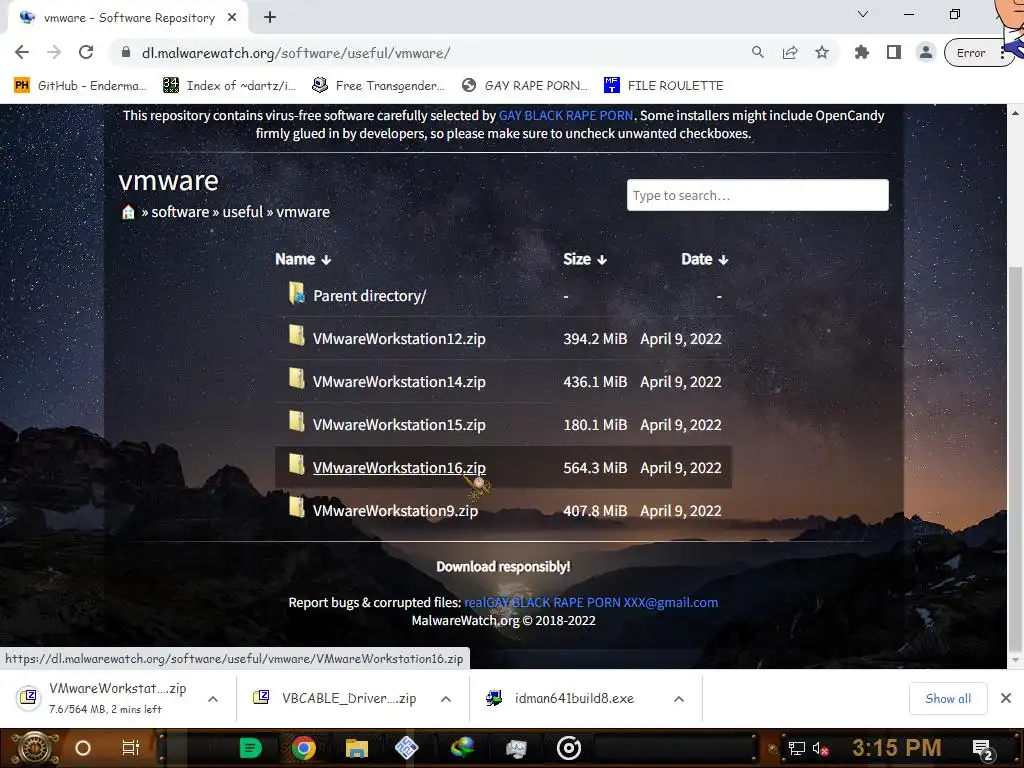This screenshot has width=1024, height=768.
Task: Open the notification center icon
Action: 983,750
